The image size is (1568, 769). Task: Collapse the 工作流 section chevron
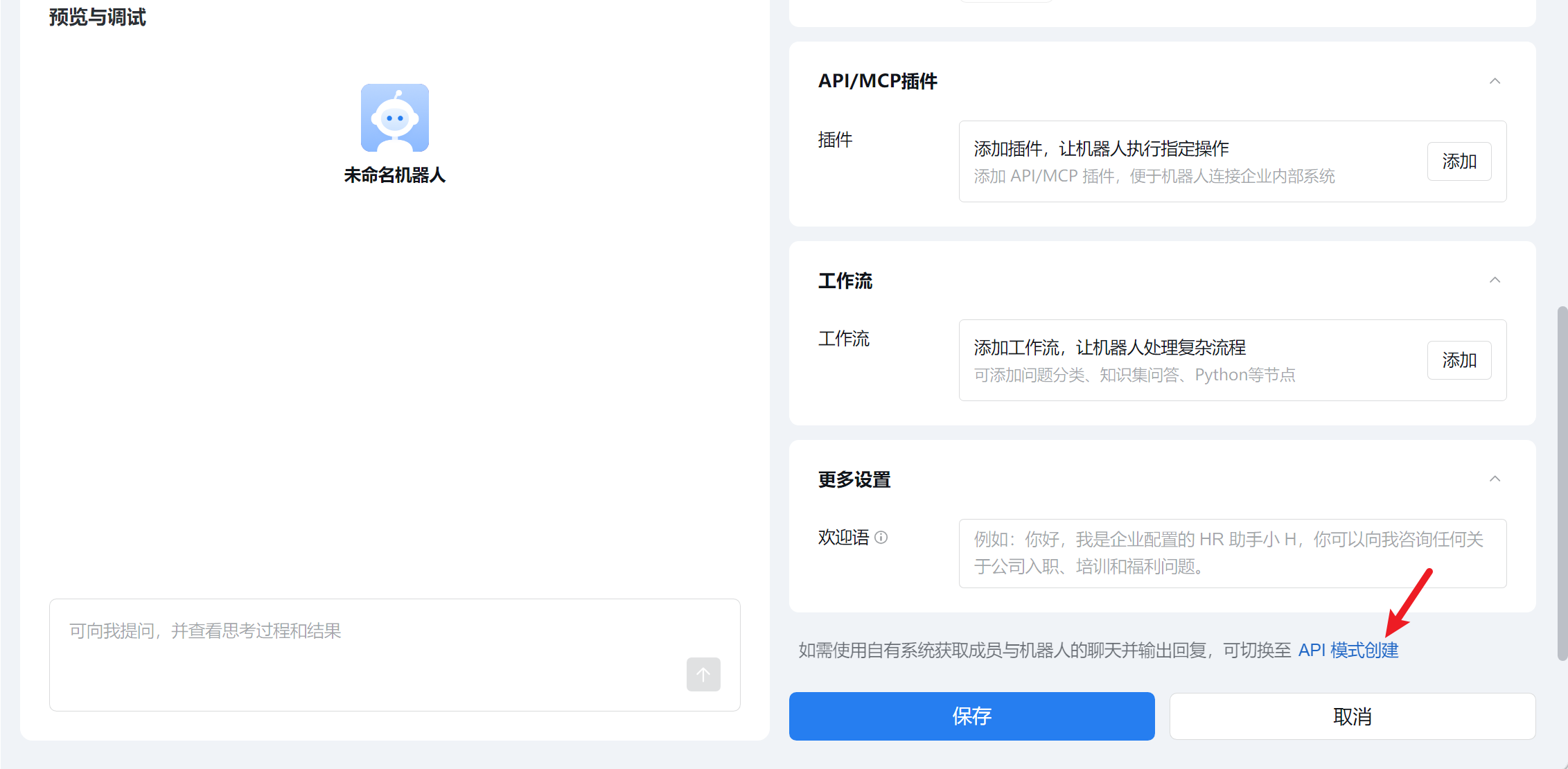1495,280
